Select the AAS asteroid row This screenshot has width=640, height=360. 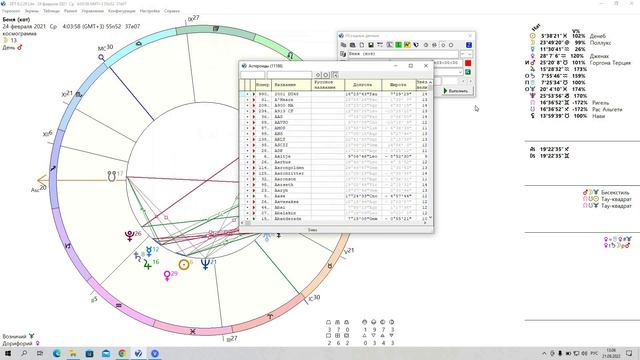(335, 117)
